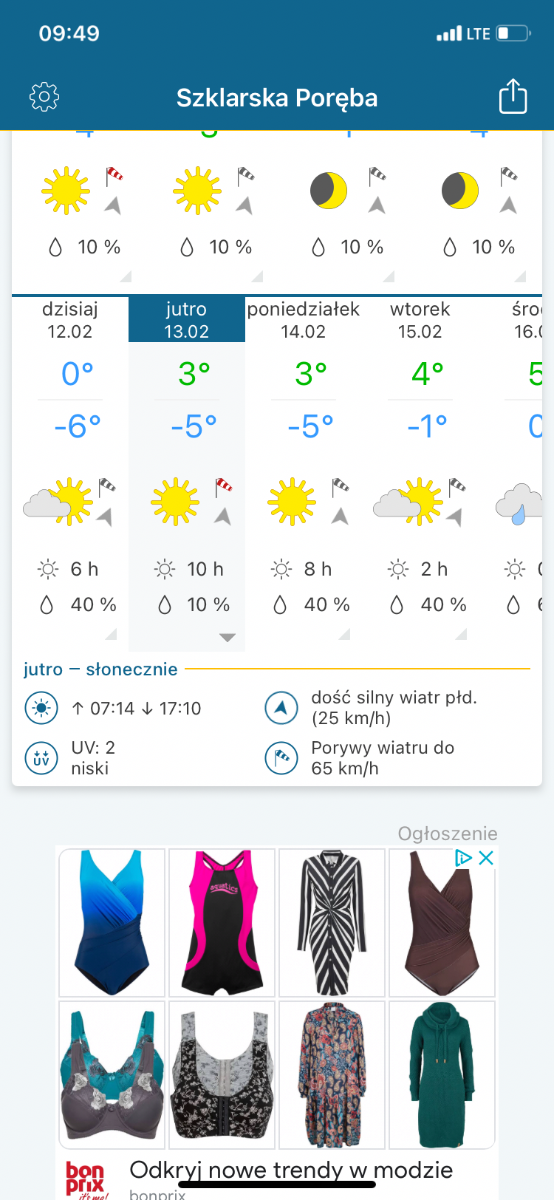Viewport: 554px width, 1200px height.
Task: Expand details for dzisiaj column corner triangle
Action: click(x=111, y=634)
